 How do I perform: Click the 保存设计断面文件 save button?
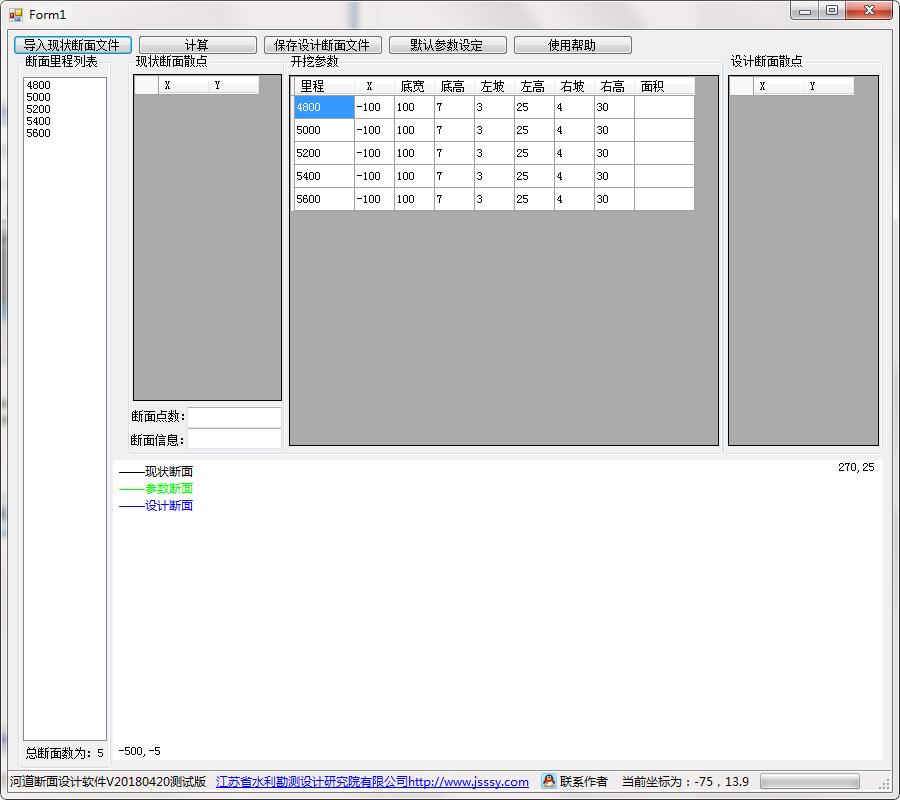pos(323,45)
